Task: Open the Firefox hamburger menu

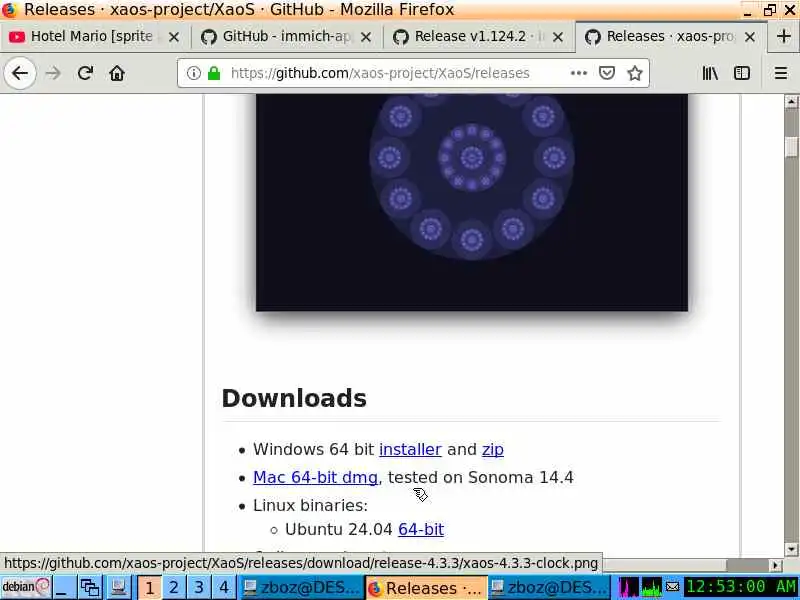Action: click(x=781, y=73)
